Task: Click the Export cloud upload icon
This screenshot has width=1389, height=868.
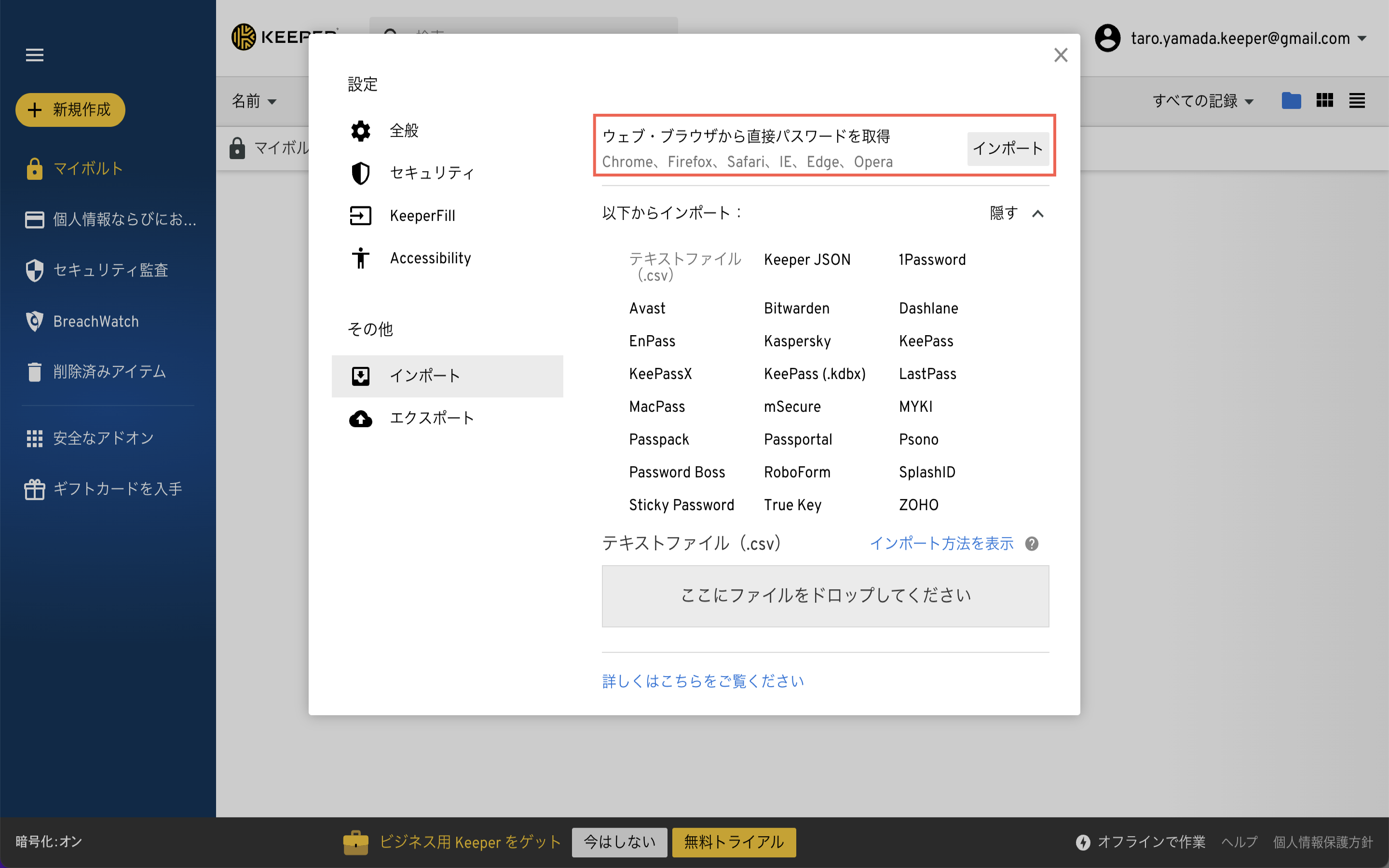Action: 360,419
